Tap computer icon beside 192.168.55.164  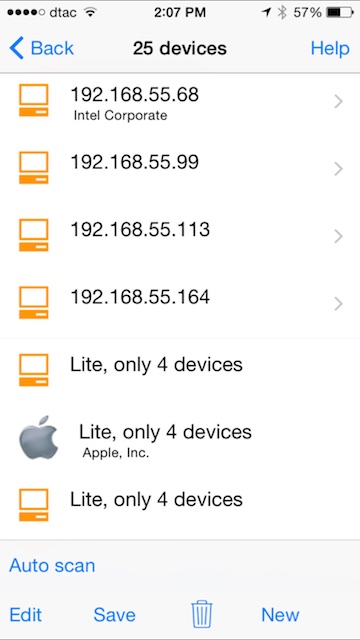pyautogui.click(x=33, y=302)
